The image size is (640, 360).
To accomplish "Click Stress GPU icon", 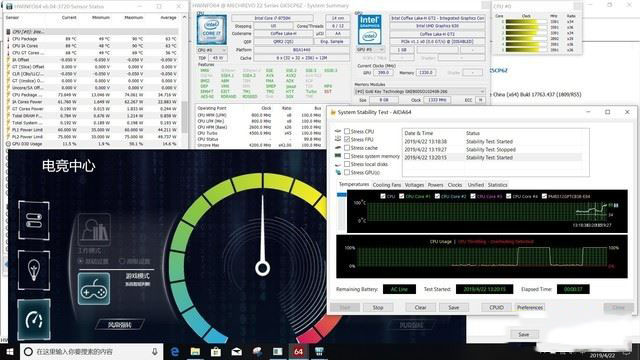I will [338, 172].
